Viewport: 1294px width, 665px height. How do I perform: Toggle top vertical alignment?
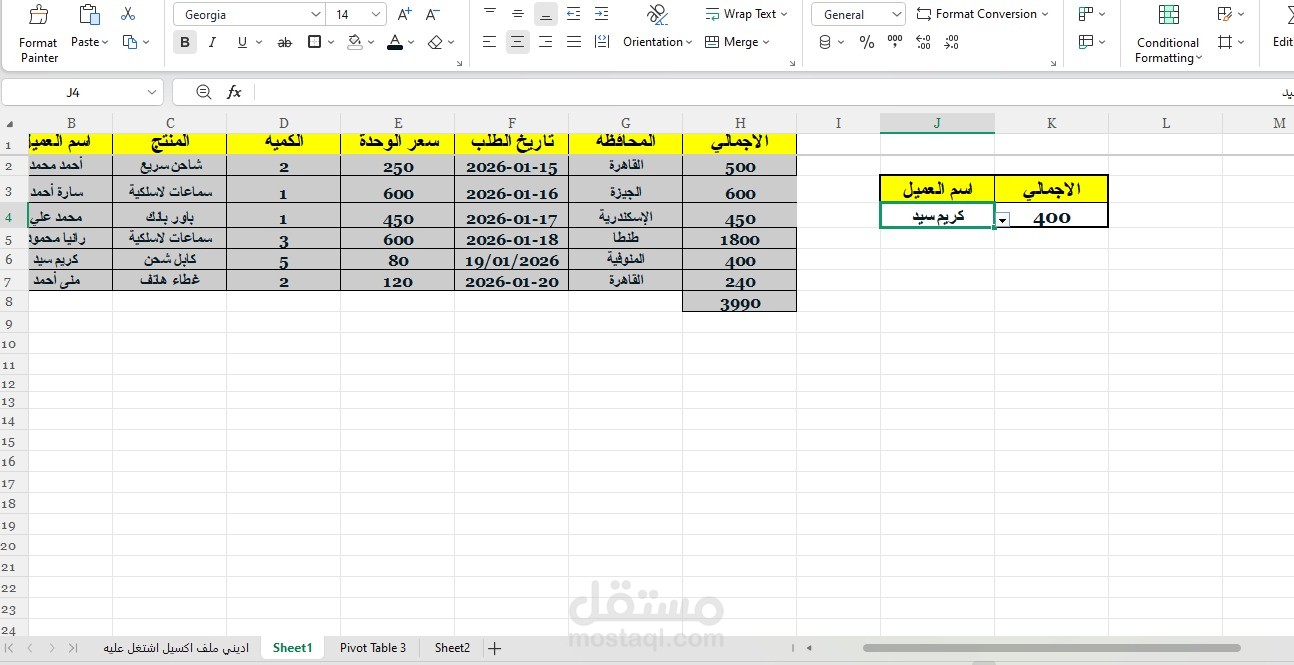pyautogui.click(x=489, y=14)
